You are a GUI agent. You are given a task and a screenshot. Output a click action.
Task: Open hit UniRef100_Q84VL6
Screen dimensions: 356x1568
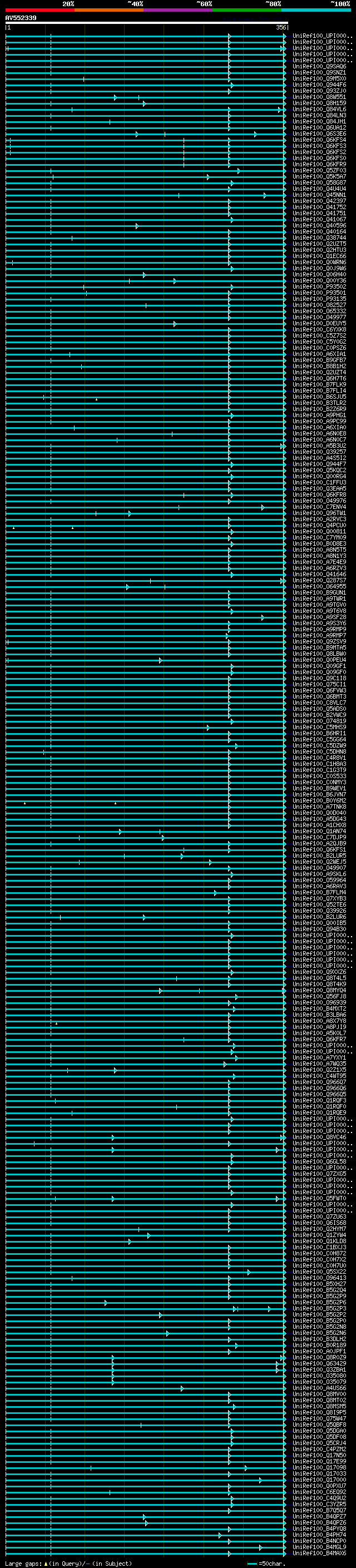[x=319, y=109]
